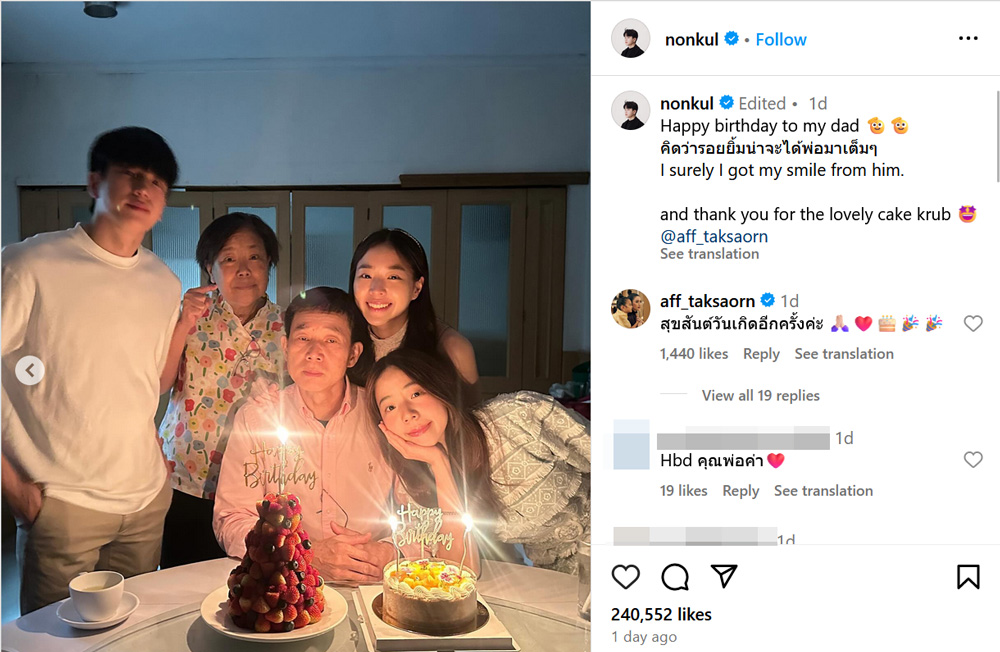Open the three-dot more options menu
The image size is (1000, 652).
point(967,39)
